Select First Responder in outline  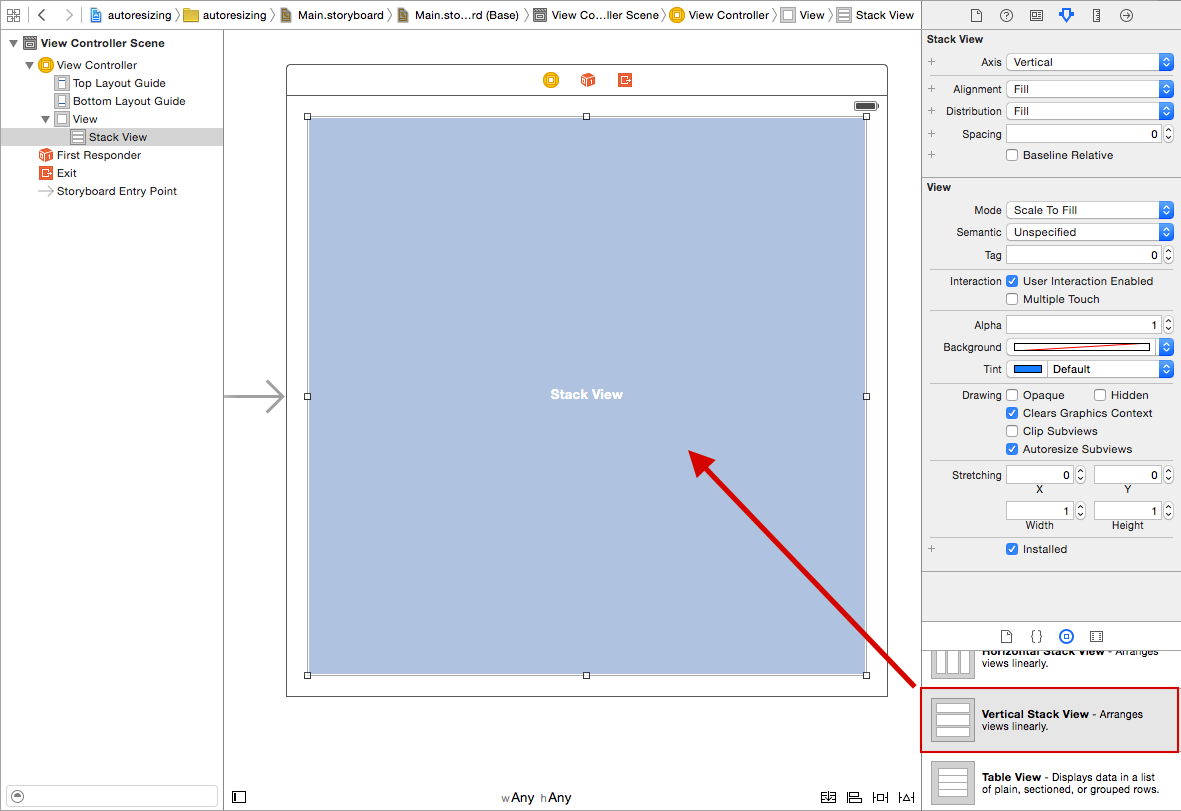point(90,155)
